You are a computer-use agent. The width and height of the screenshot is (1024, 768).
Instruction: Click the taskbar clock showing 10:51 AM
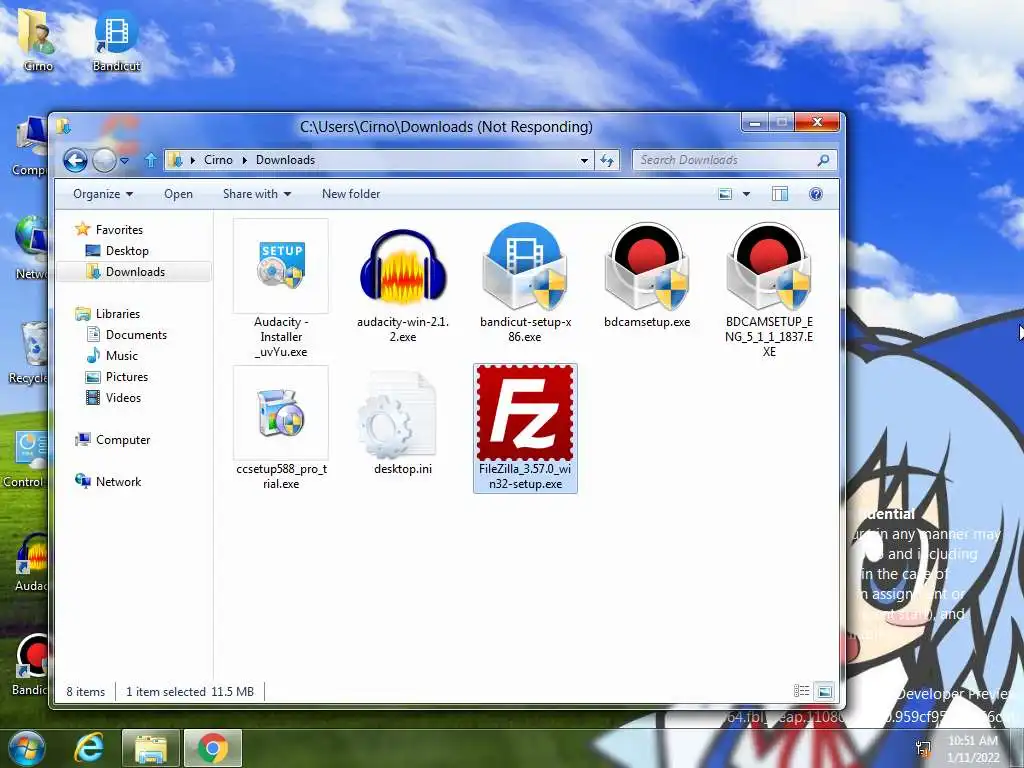(x=974, y=749)
